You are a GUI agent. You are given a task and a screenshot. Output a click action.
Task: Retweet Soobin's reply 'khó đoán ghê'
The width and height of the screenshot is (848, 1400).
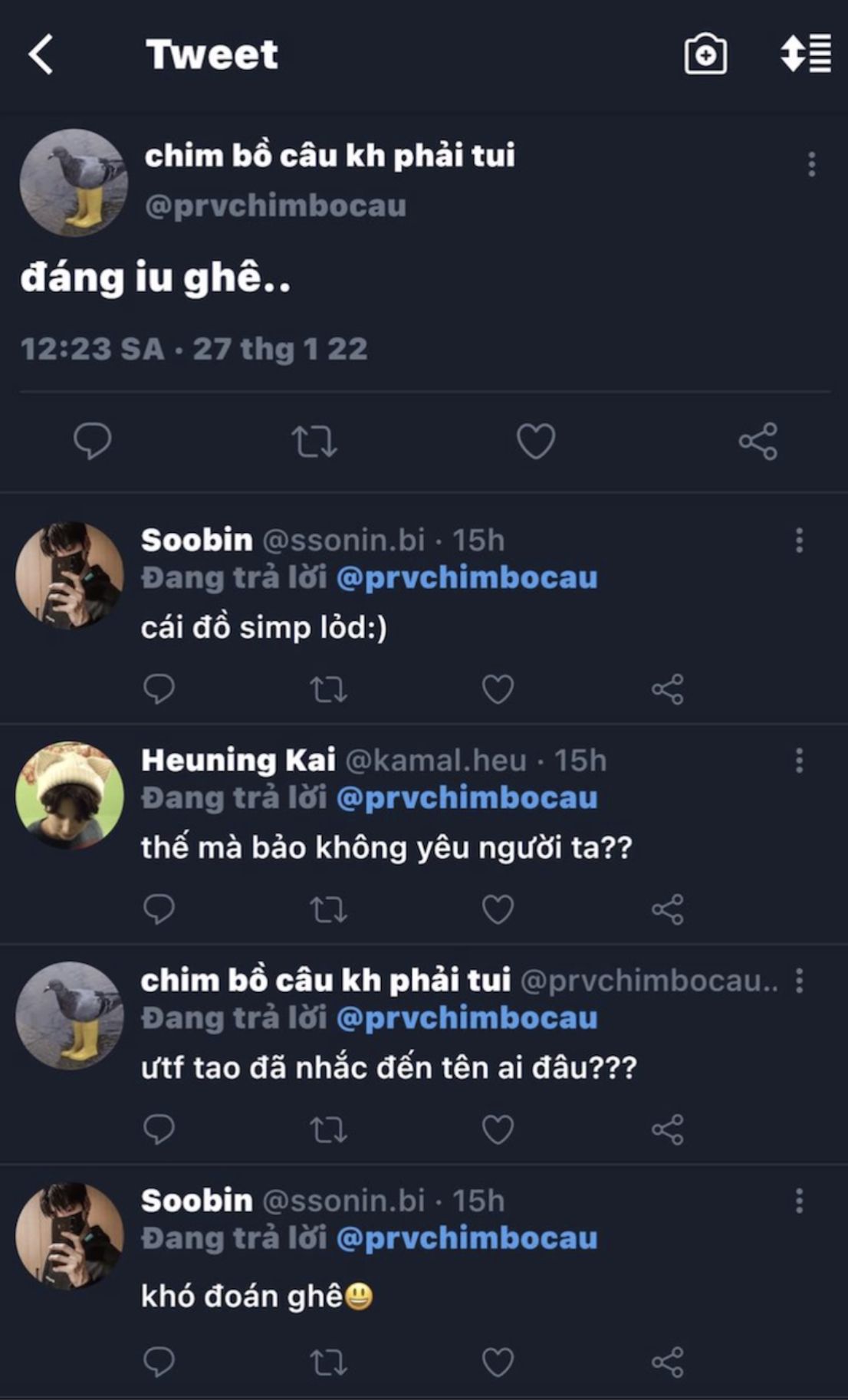(x=328, y=1362)
